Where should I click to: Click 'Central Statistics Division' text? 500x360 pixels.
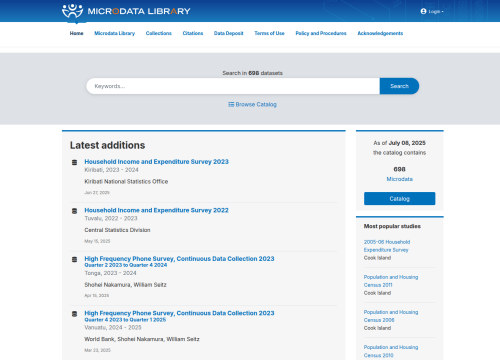(x=117, y=230)
